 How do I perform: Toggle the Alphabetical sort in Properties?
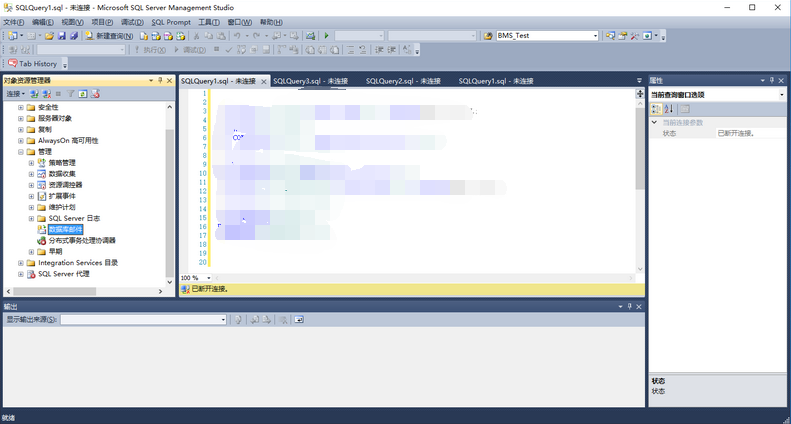point(669,109)
